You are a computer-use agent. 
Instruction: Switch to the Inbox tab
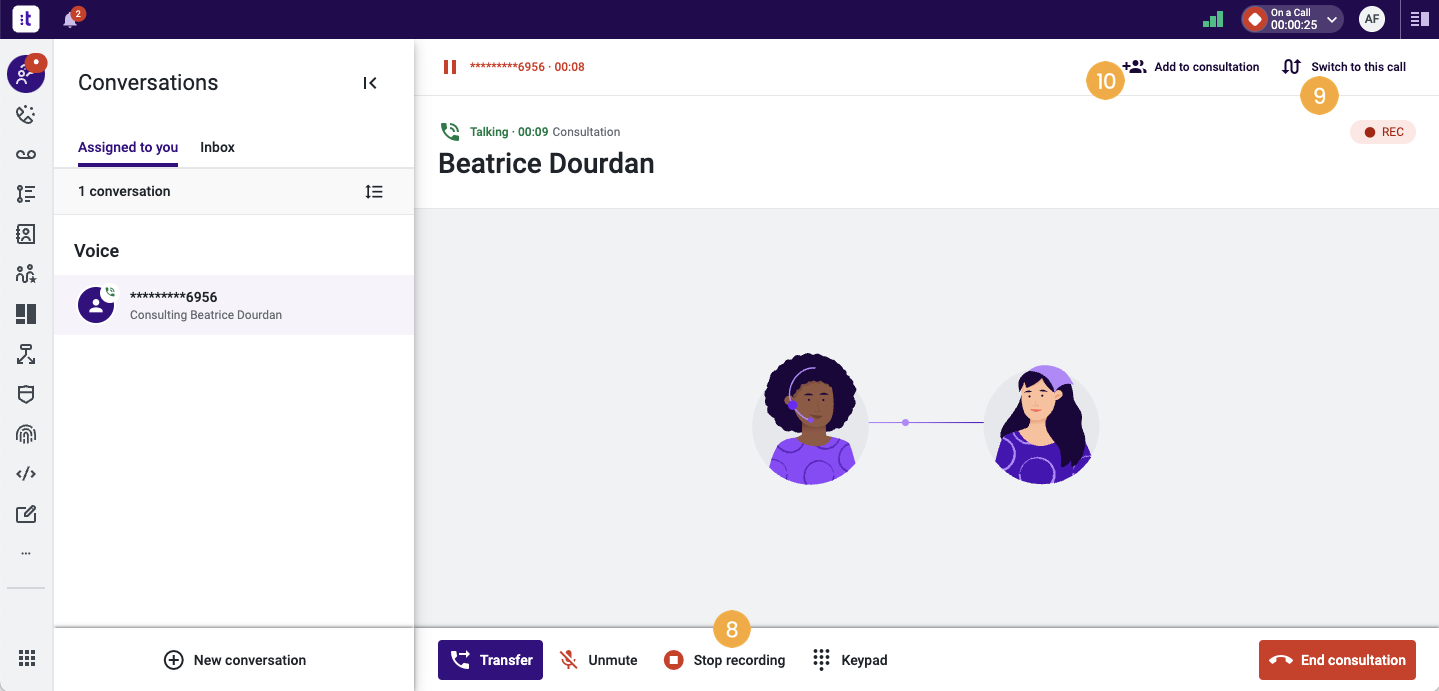pos(217,147)
